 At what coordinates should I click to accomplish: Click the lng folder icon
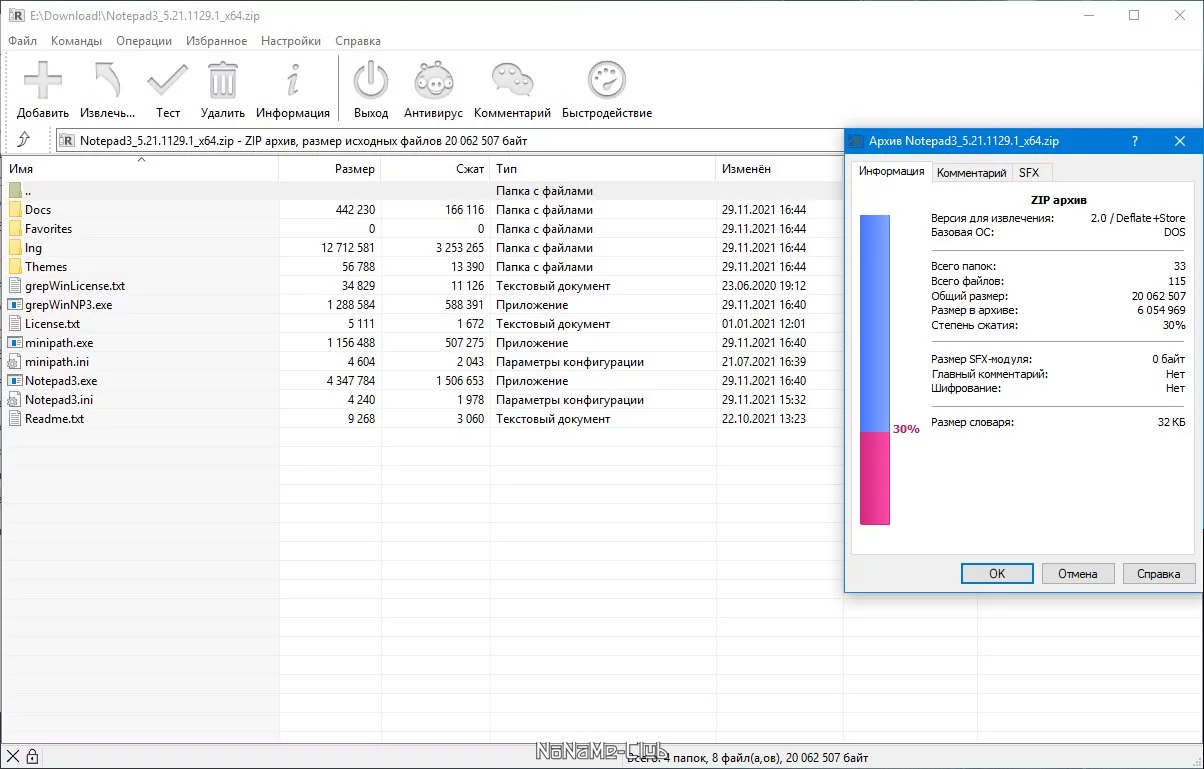[15, 248]
